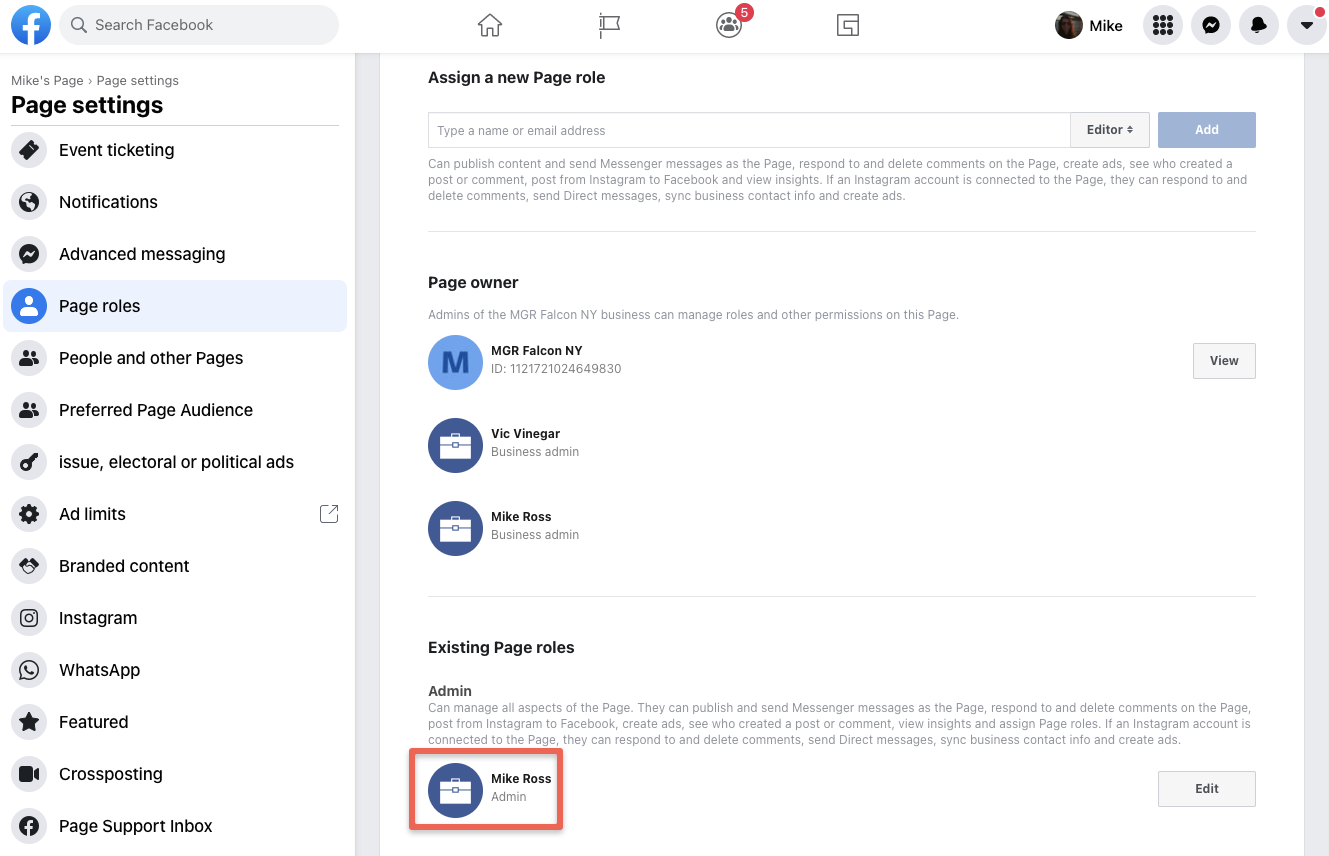
Task: Select Crossposting in the sidebar
Action: tap(111, 774)
